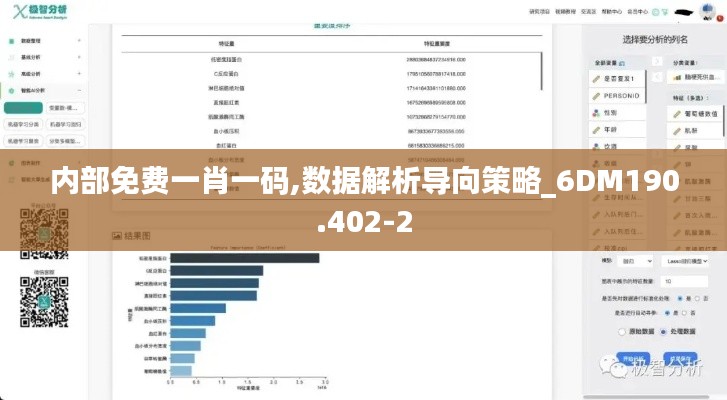Click the feature importance table scrollbar
The image size is (727, 400).
[543, 70]
